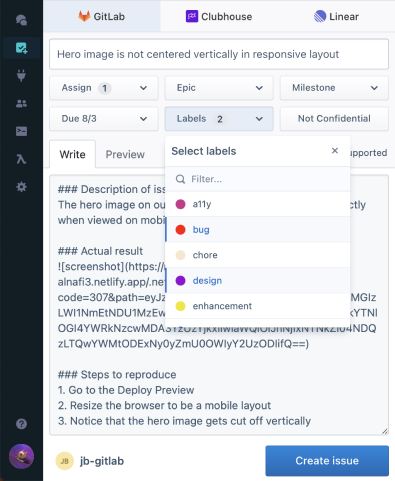
Task: Toggle the enhancement label
Action: 257,306
